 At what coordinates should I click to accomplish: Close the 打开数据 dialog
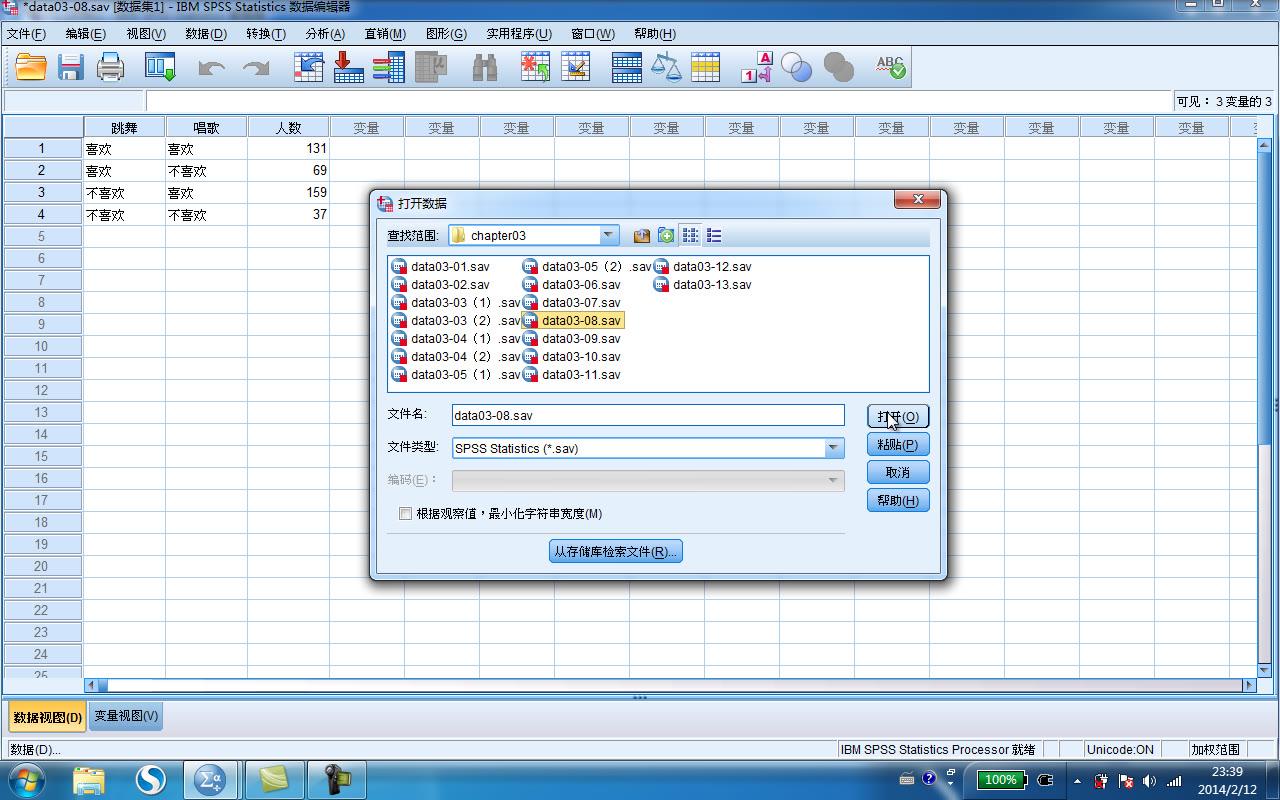click(917, 200)
